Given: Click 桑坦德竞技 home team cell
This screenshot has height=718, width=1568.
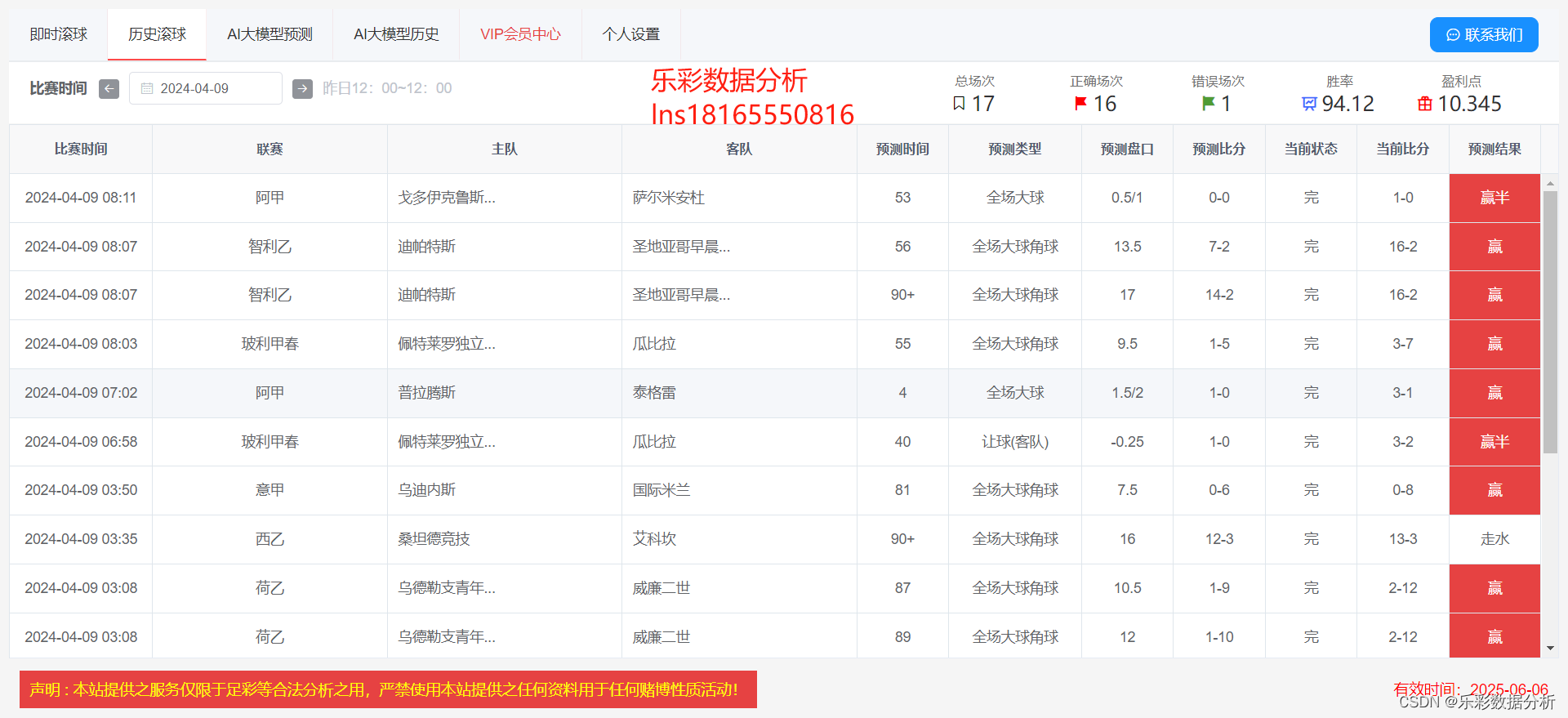Looking at the screenshot, I should 505,539.
